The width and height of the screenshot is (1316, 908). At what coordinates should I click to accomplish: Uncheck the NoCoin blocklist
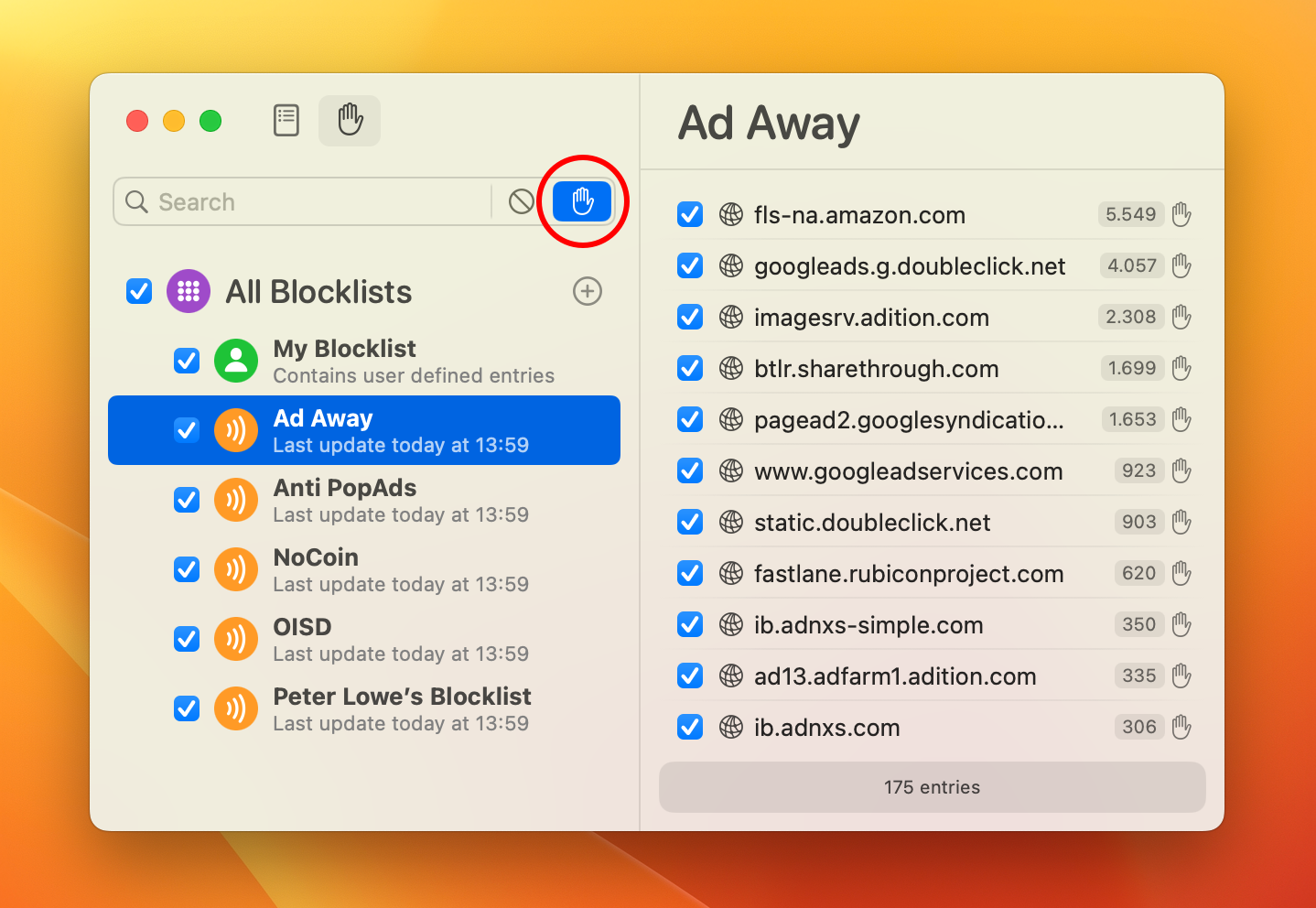187,569
